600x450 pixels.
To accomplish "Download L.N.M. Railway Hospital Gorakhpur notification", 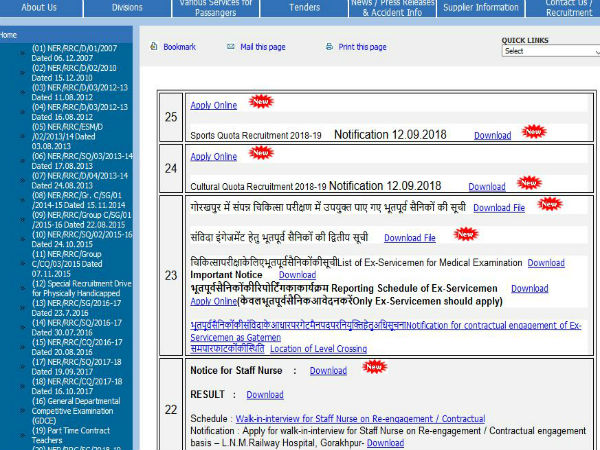I will pos(385,443).
